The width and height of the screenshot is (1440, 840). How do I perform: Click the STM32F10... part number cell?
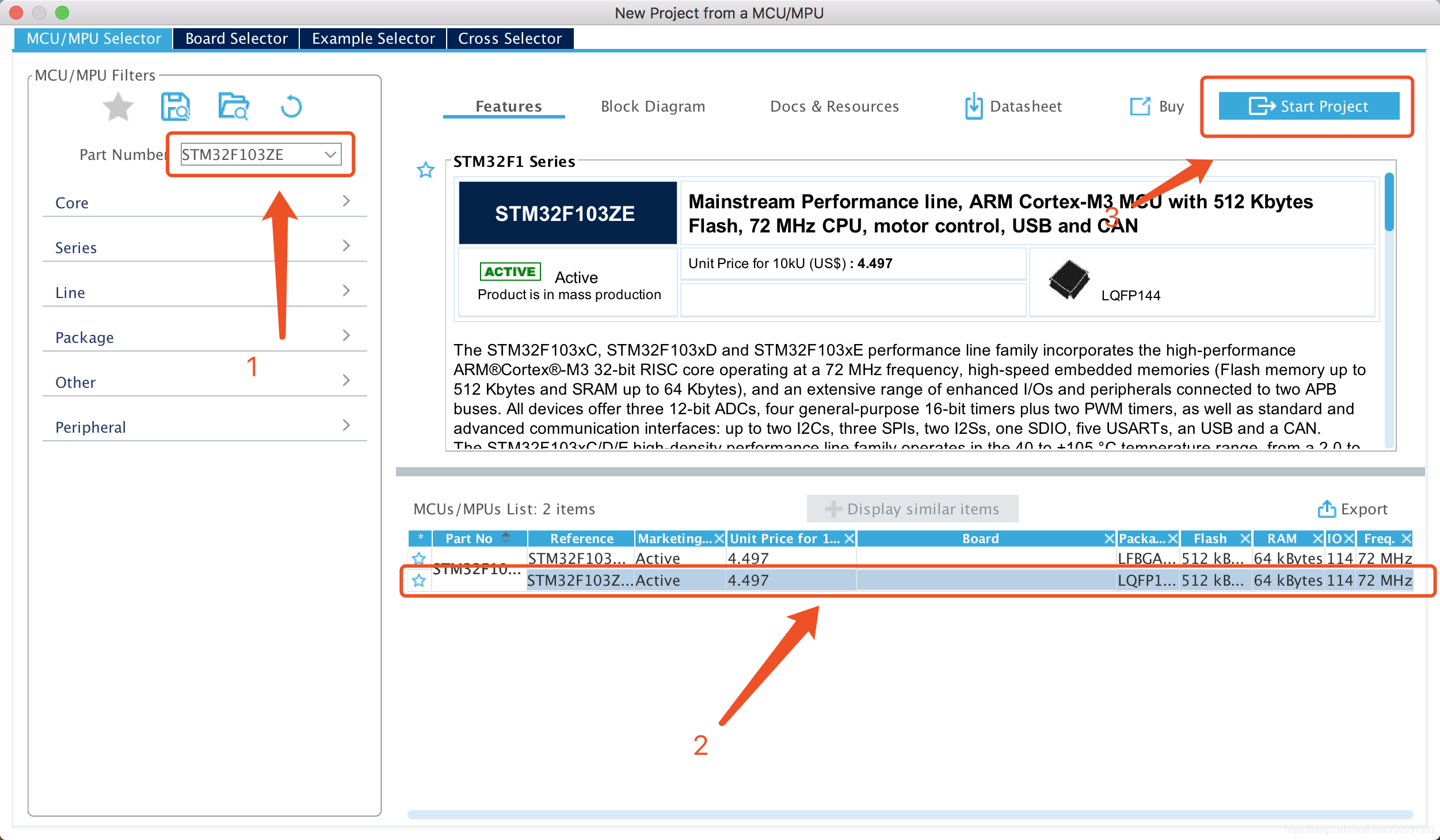pos(479,570)
